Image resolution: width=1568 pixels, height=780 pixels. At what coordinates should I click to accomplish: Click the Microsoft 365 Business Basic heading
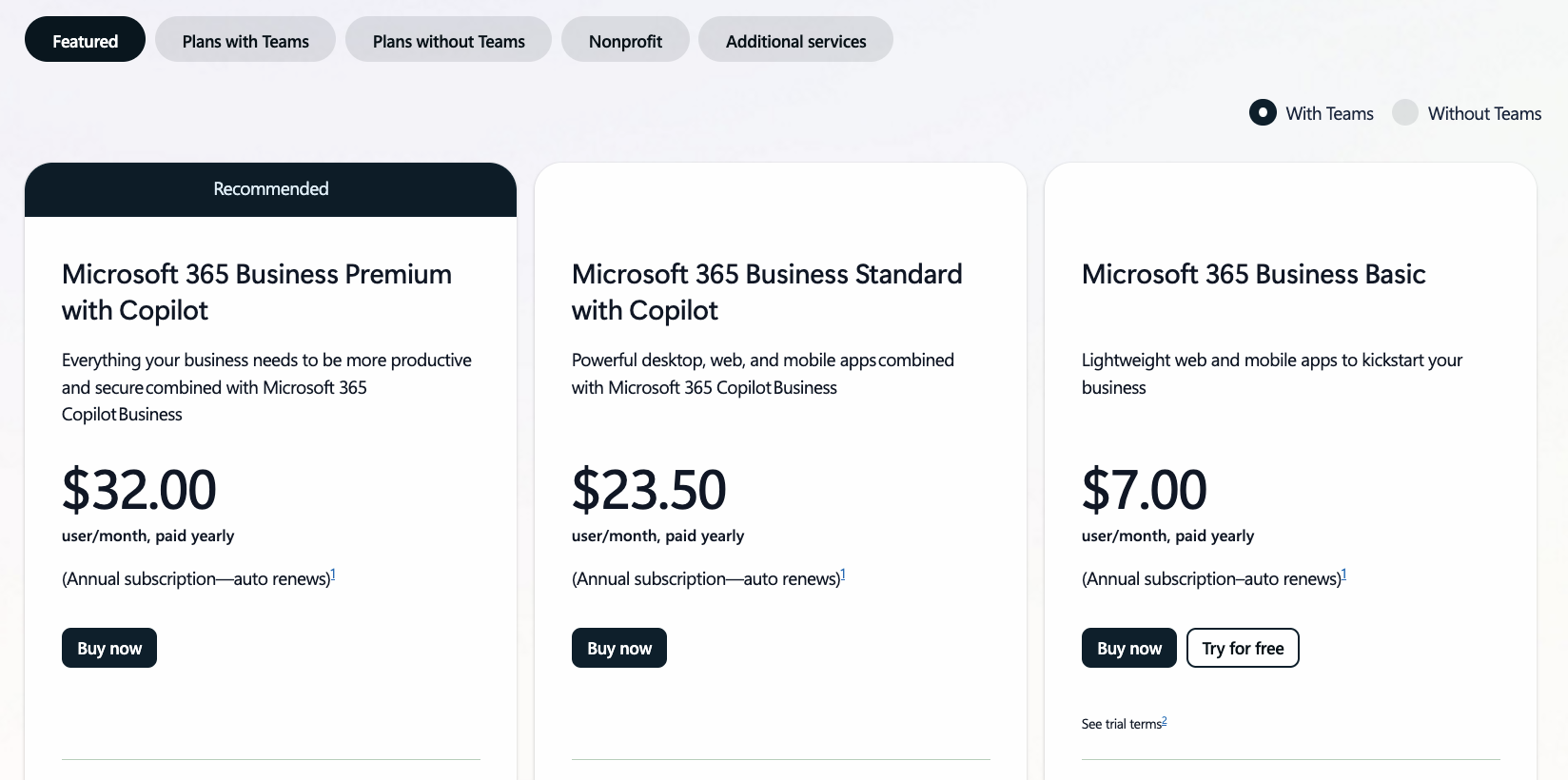(1254, 274)
